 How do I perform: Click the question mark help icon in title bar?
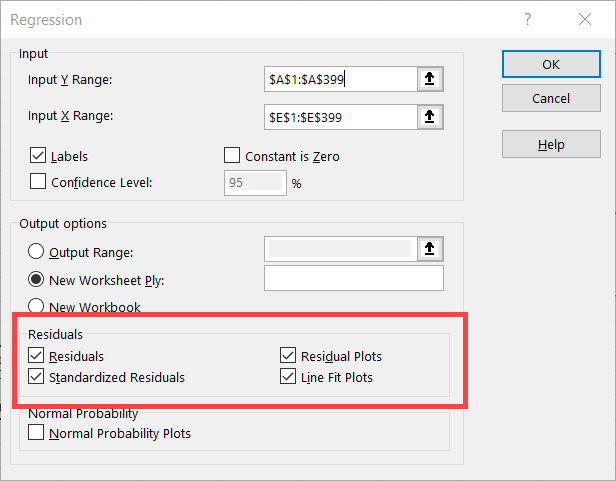528,19
